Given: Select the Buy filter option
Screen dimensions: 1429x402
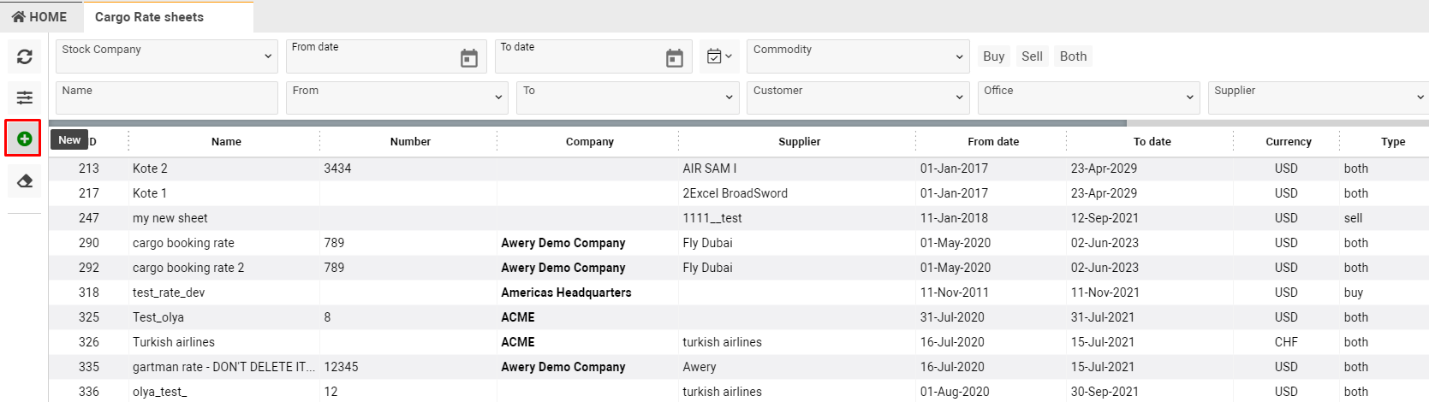Looking at the screenshot, I should 993,56.
